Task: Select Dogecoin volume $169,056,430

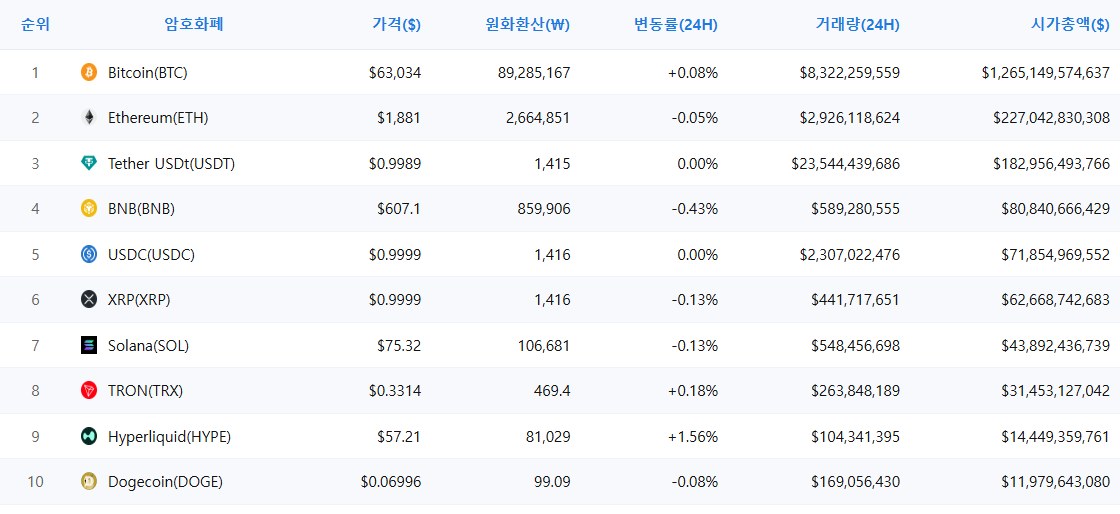Action: point(856,483)
